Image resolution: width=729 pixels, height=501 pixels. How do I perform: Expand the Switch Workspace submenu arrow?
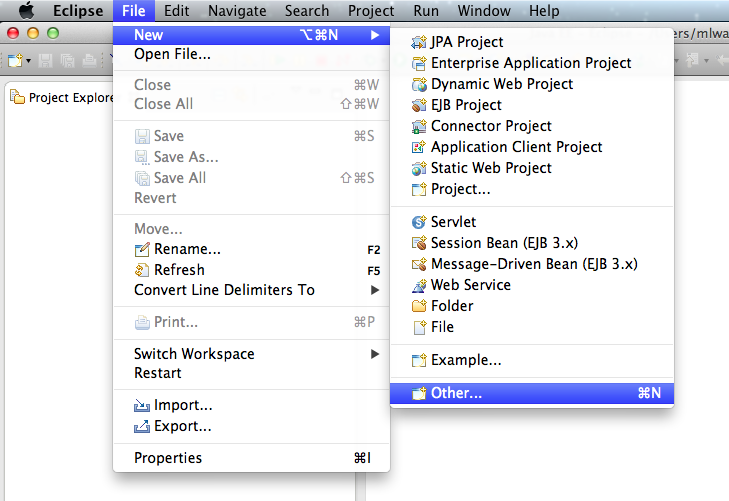[x=375, y=354]
